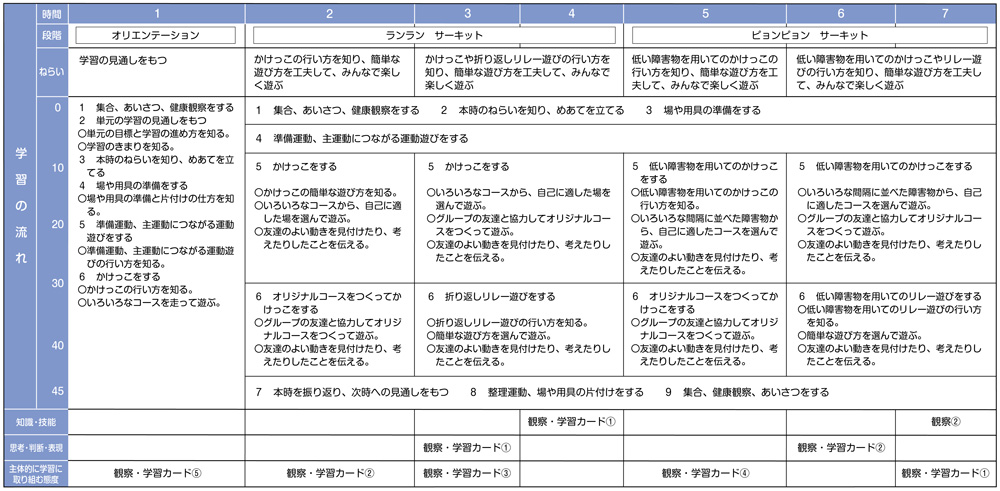
Task: Click '2 本時のねらいを知り、めあてを立てる'
Action: pos(533,110)
